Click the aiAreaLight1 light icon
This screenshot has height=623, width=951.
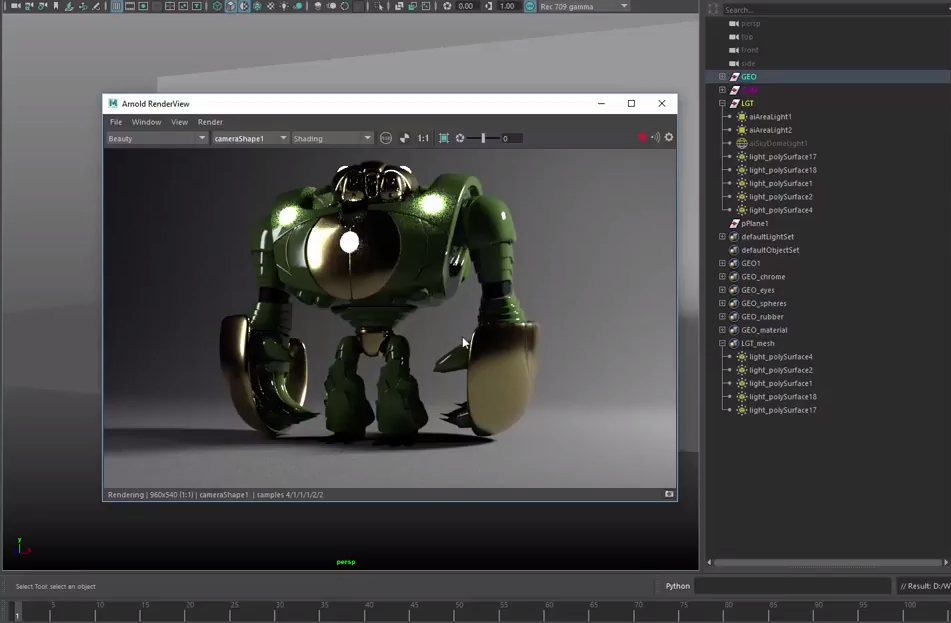click(741, 117)
